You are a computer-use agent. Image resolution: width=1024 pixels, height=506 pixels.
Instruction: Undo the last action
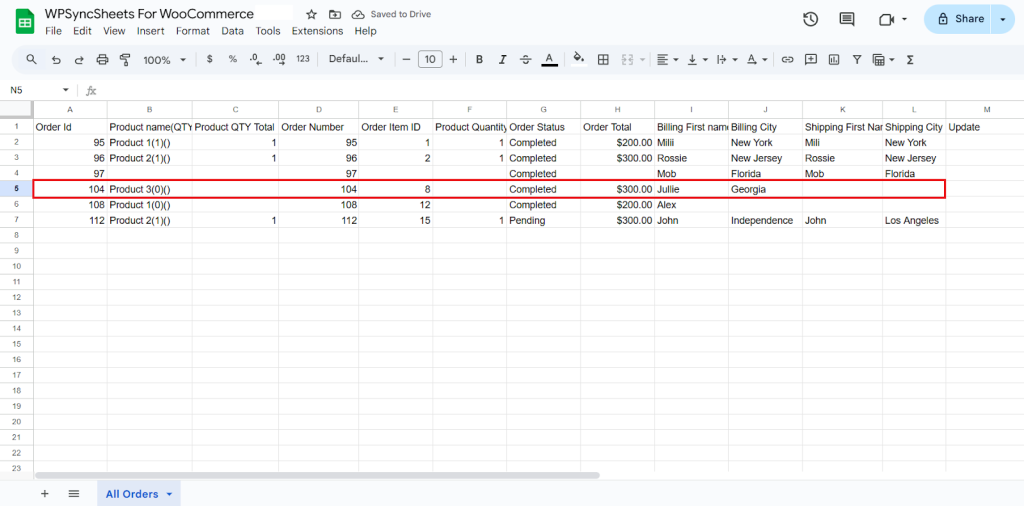click(56, 59)
